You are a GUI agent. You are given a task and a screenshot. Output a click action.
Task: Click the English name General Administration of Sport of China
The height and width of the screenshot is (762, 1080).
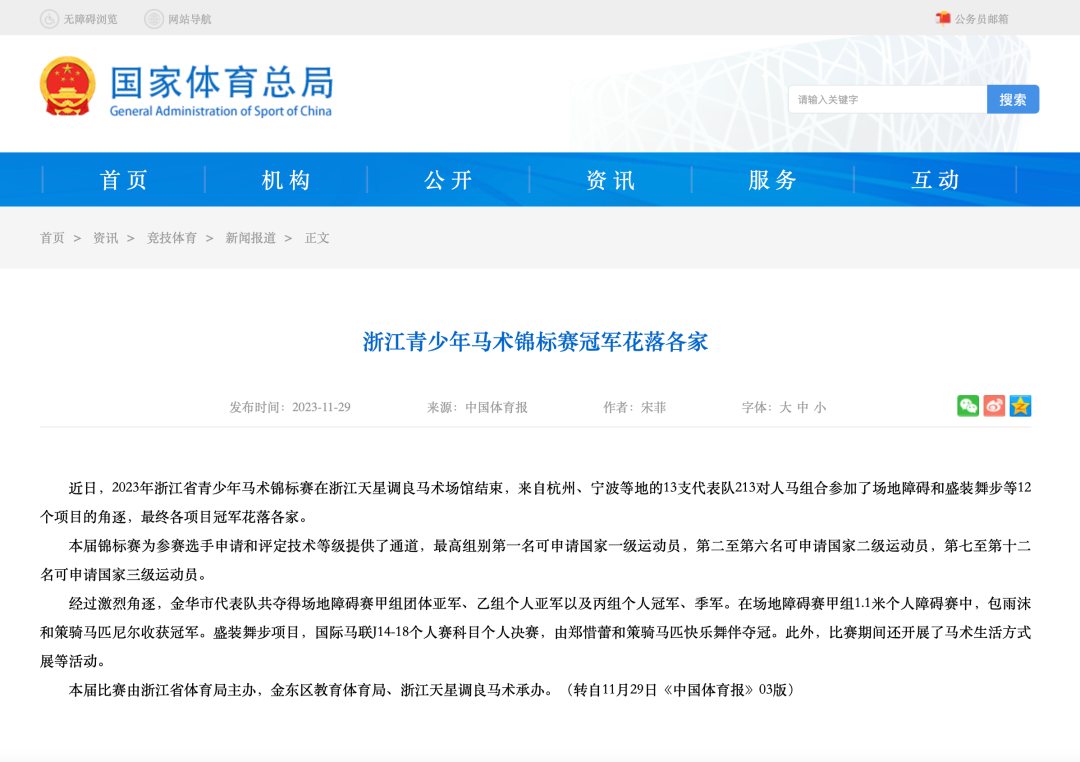pyautogui.click(x=220, y=111)
